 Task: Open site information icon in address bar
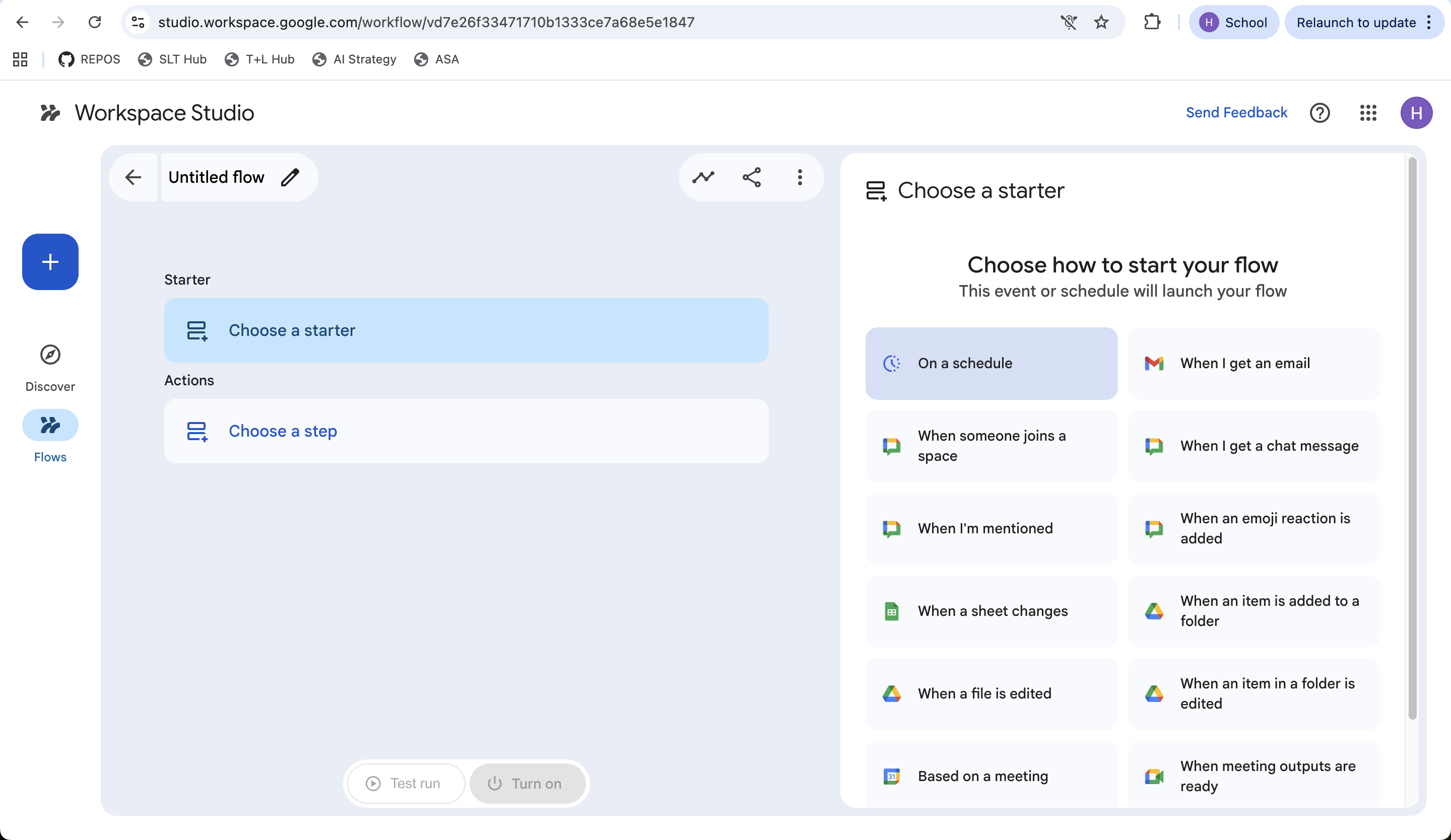click(x=138, y=23)
